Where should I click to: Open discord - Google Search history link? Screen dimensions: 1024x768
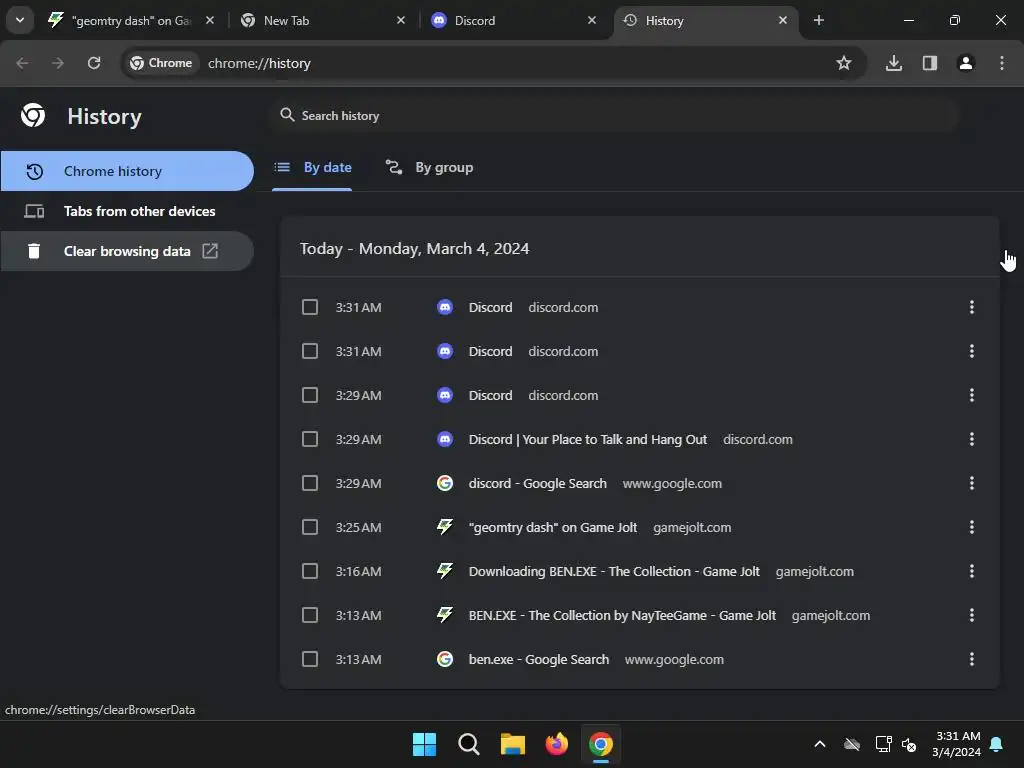[x=537, y=483]
